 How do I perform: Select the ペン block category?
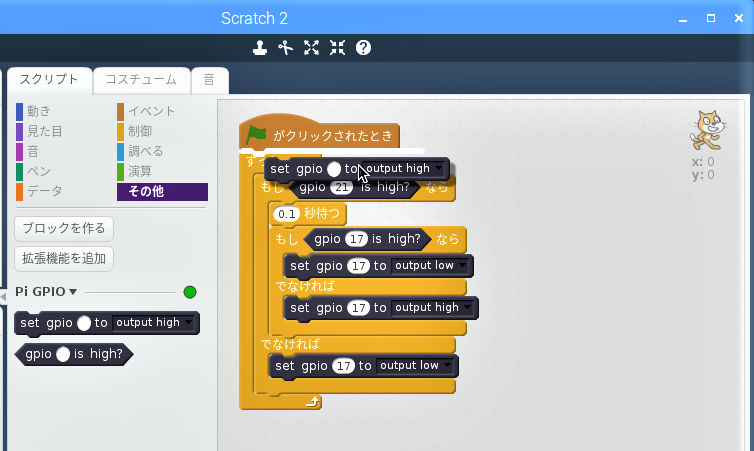pyautogui.click(x=34, y=171)
